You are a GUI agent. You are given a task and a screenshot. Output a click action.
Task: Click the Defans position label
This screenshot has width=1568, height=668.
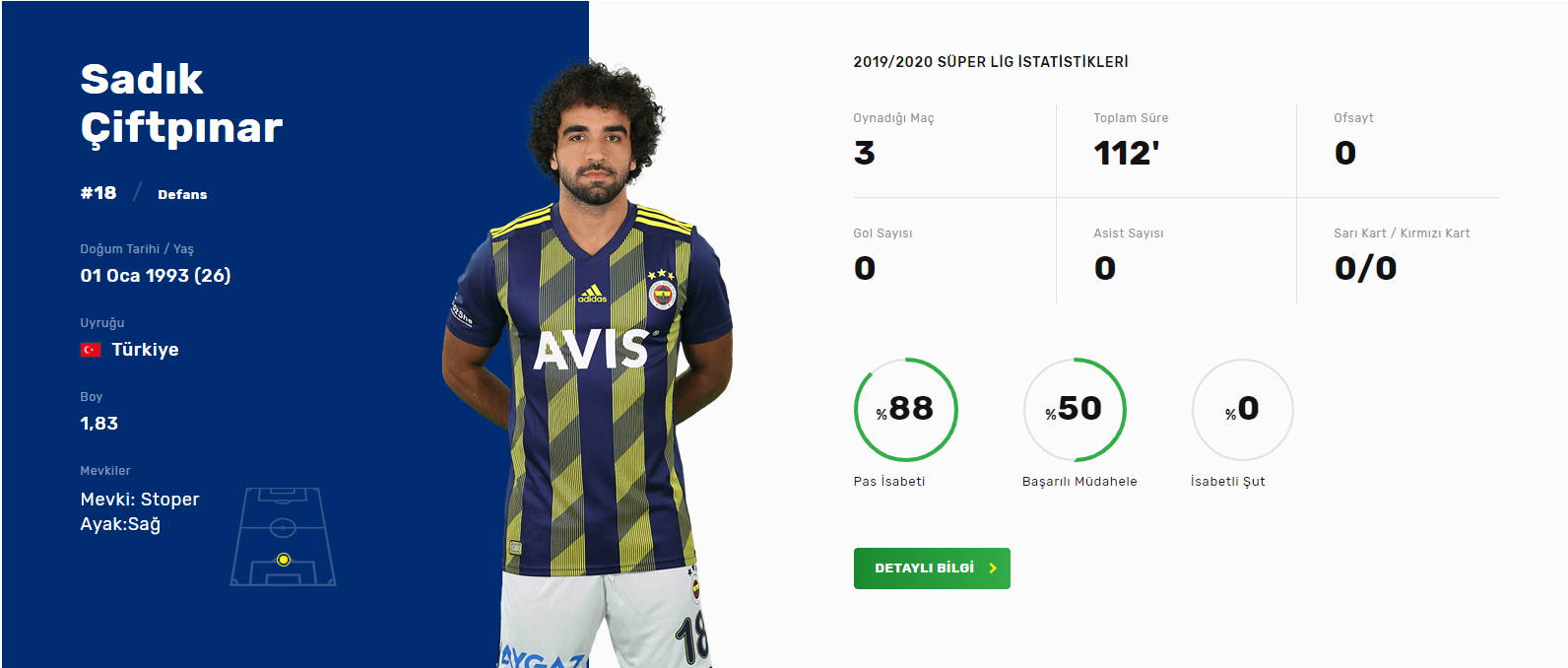182,195
